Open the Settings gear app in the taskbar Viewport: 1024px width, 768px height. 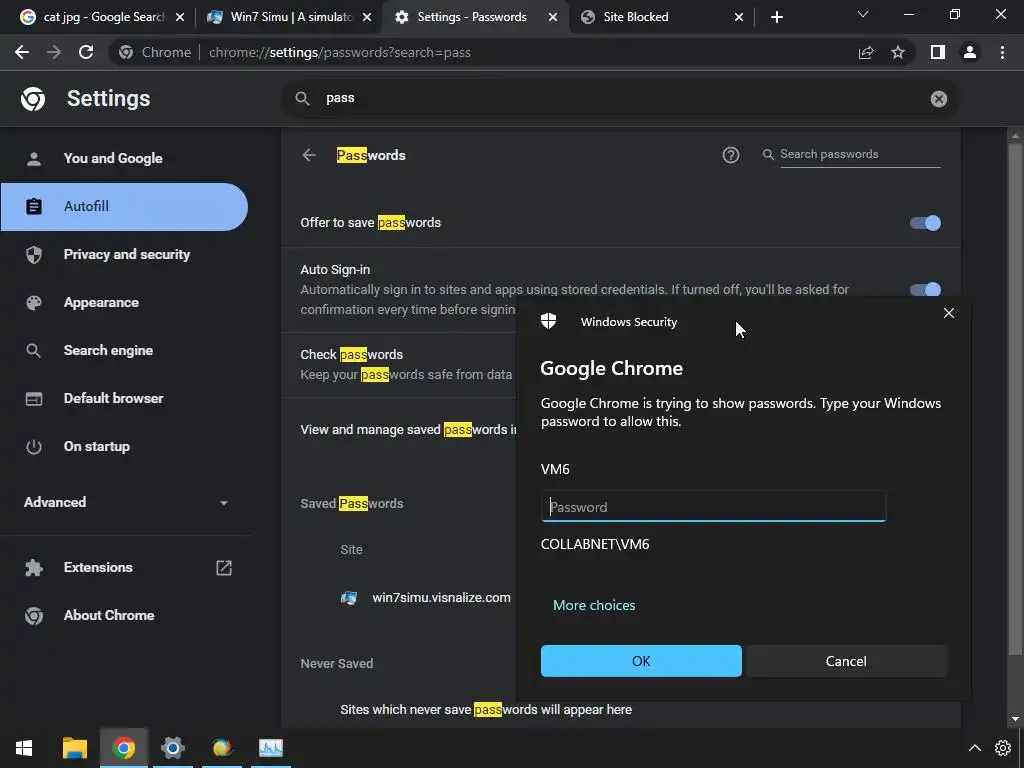click(x=172, y=748)
